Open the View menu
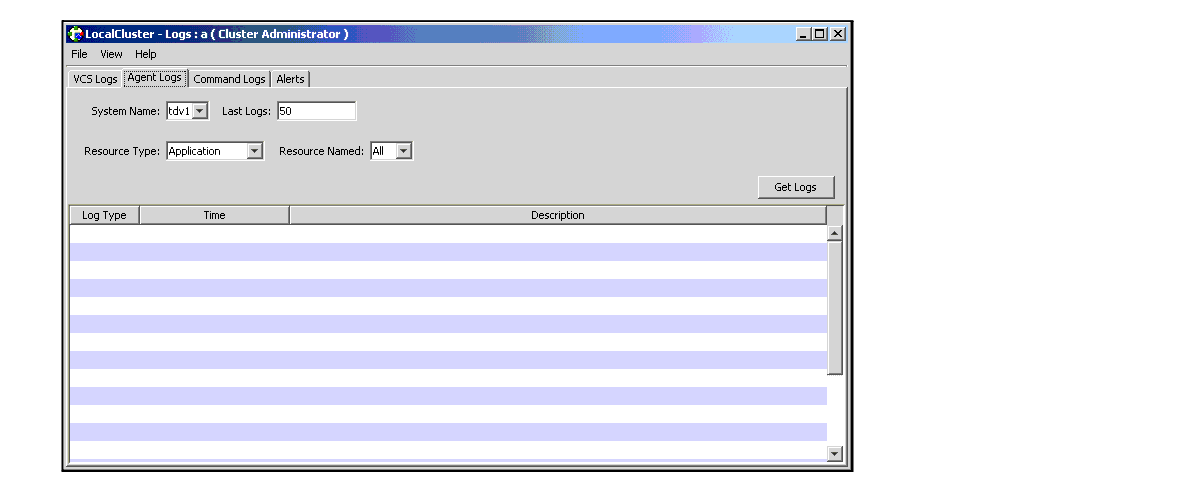 pyautogui.click(x=111, y=54)
